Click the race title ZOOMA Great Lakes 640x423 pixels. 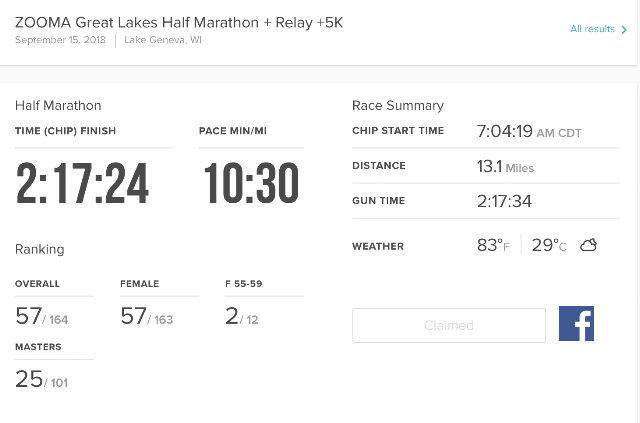tap(179, 22)
